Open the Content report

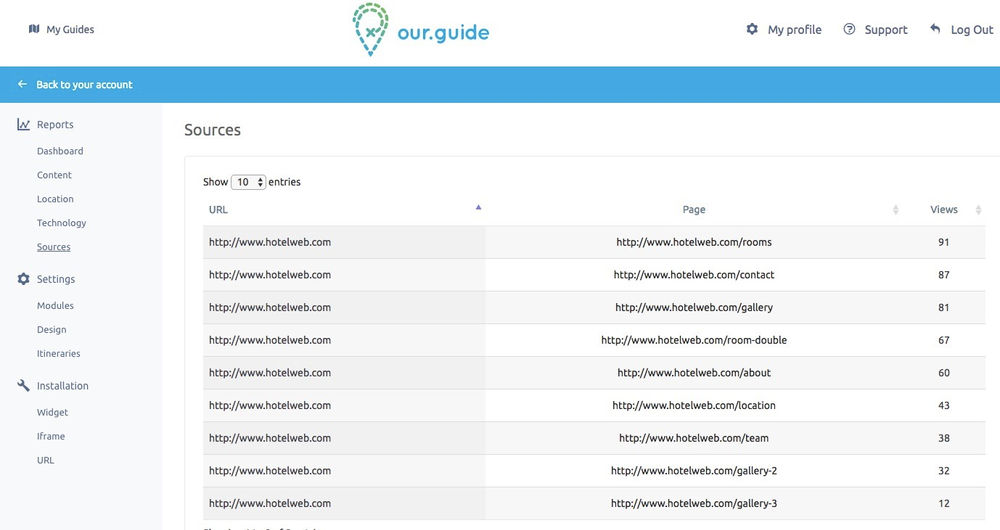click(x=54, y=175)
